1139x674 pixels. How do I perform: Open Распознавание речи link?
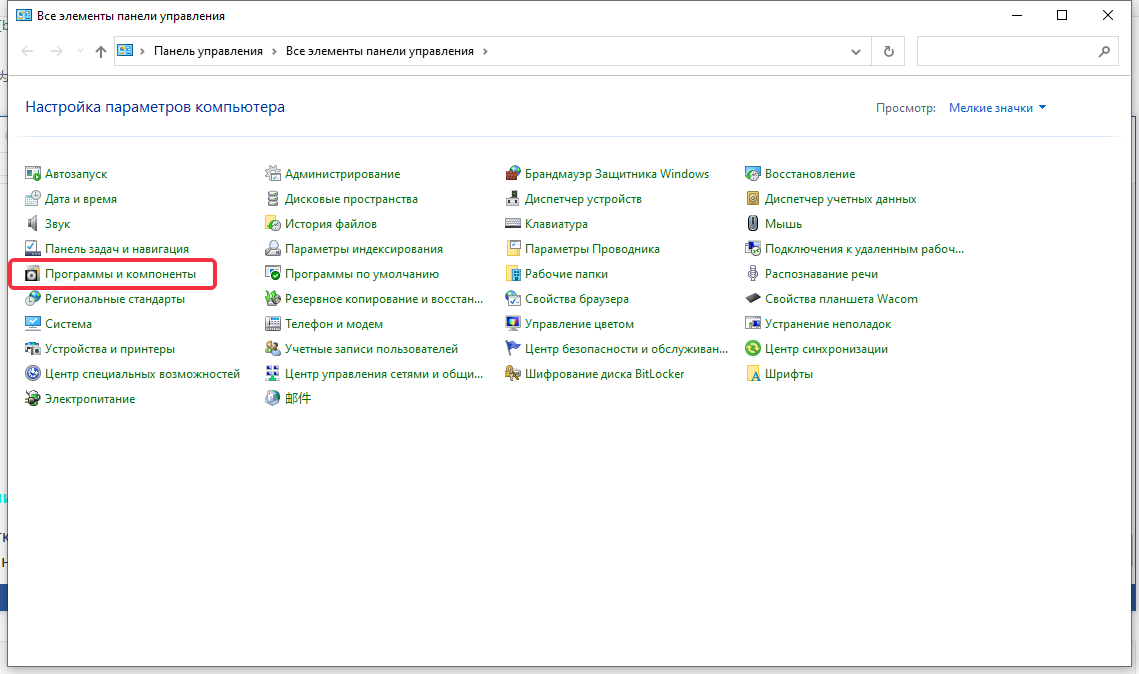click(821, 274)
